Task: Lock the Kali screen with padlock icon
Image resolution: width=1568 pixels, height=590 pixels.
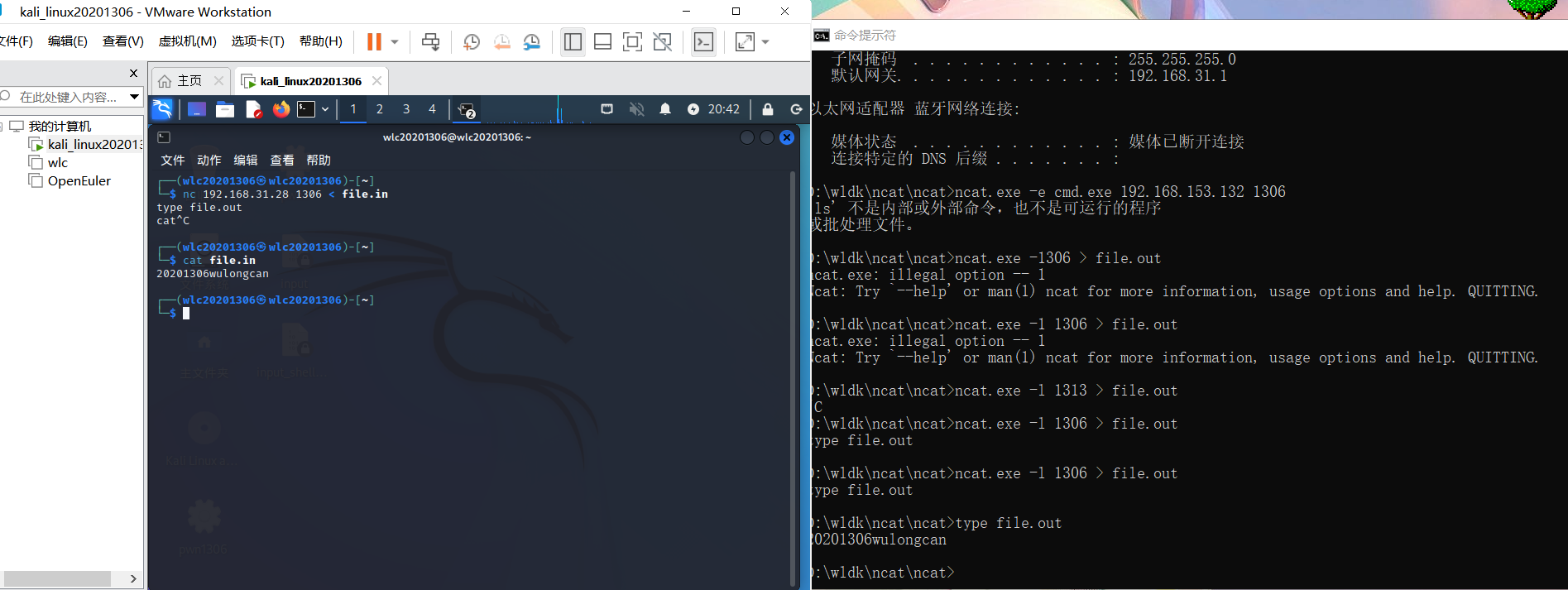Action: coord(768,109)
